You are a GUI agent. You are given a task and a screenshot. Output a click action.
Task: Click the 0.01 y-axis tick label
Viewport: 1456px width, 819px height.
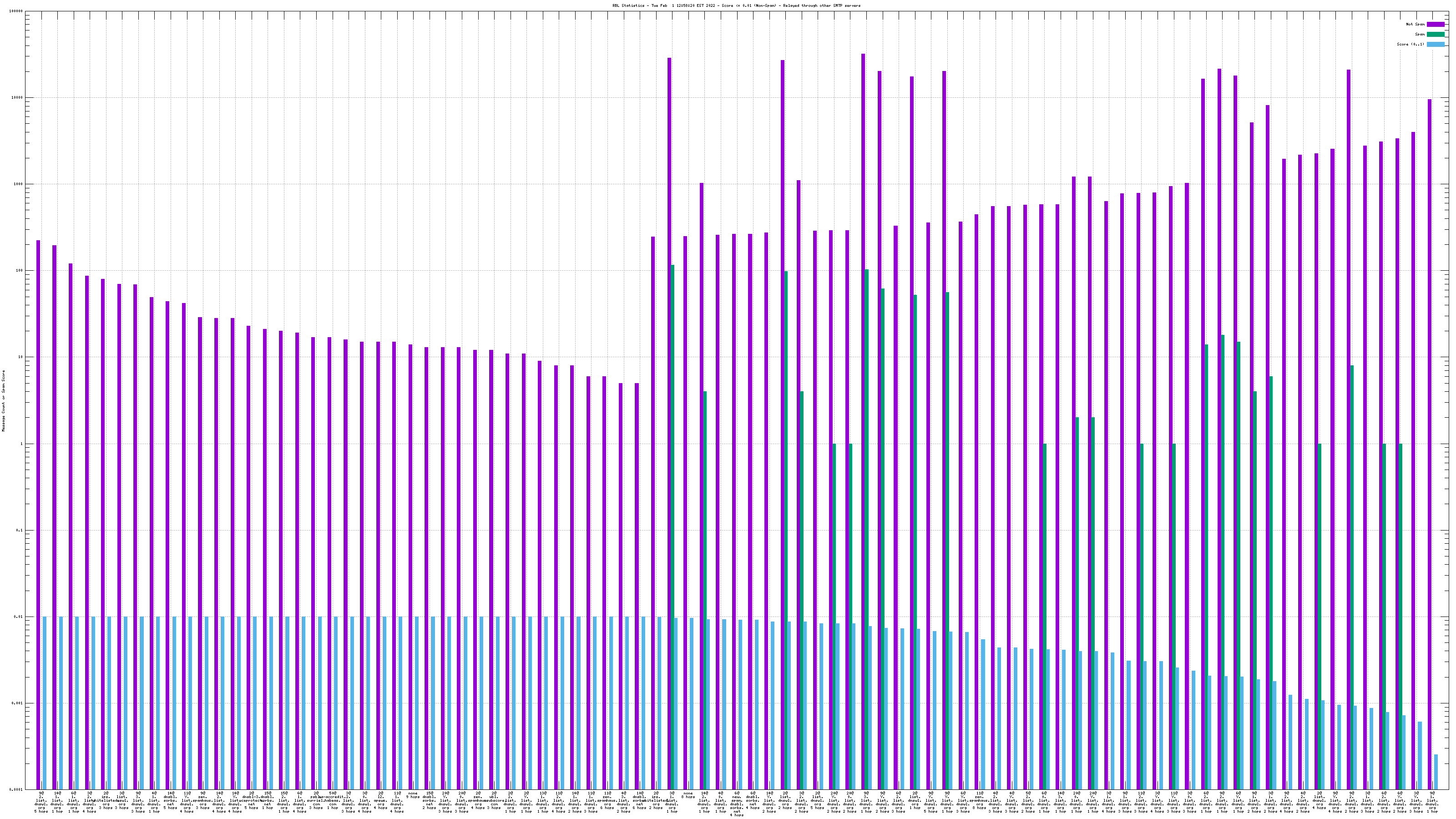[x=19, y=617]
